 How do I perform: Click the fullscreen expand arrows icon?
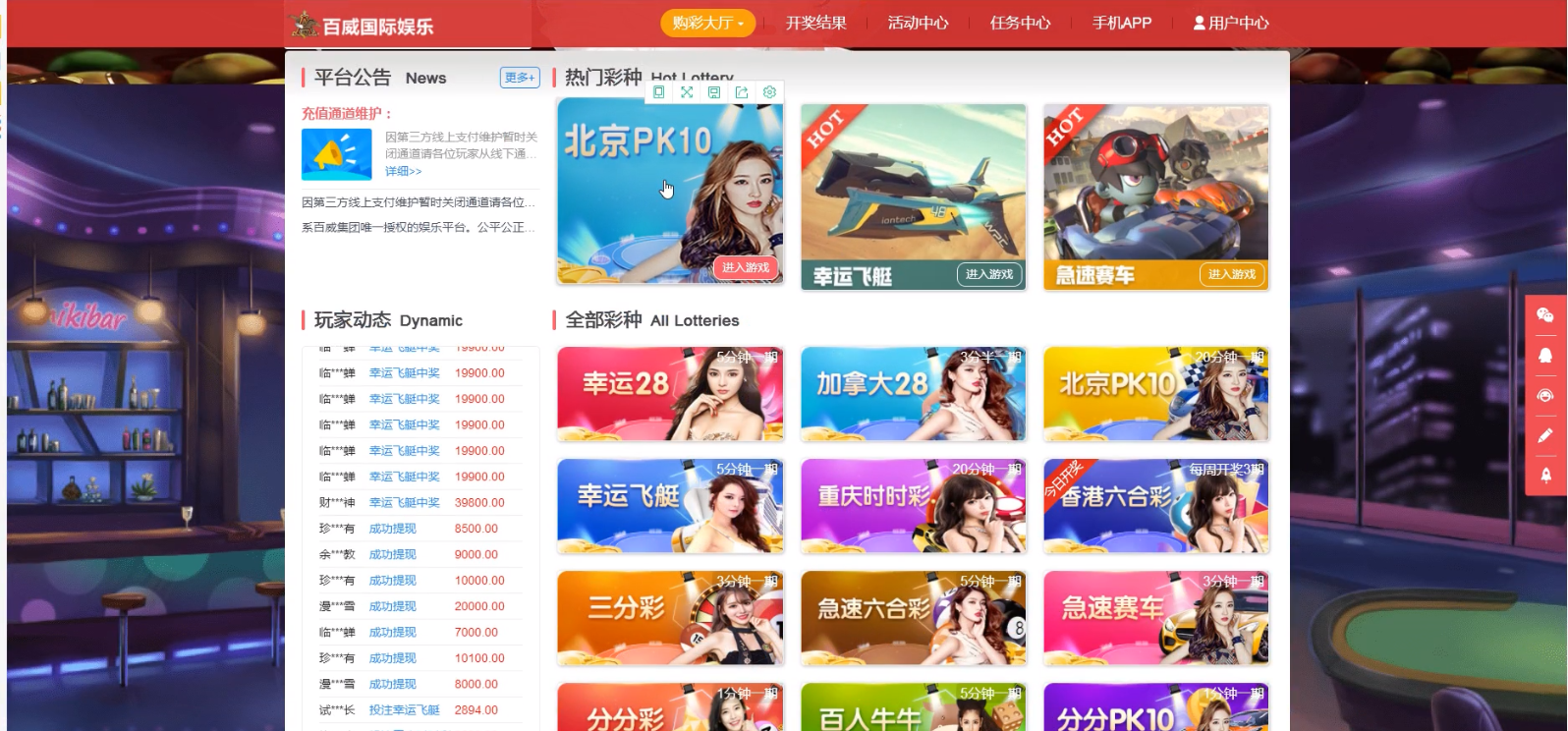point(687,92)
